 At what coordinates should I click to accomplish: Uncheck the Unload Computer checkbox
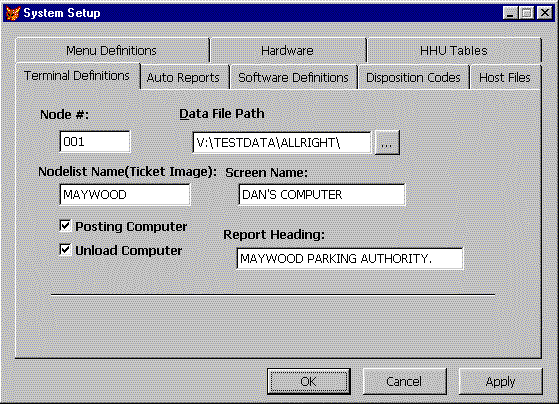65,250
